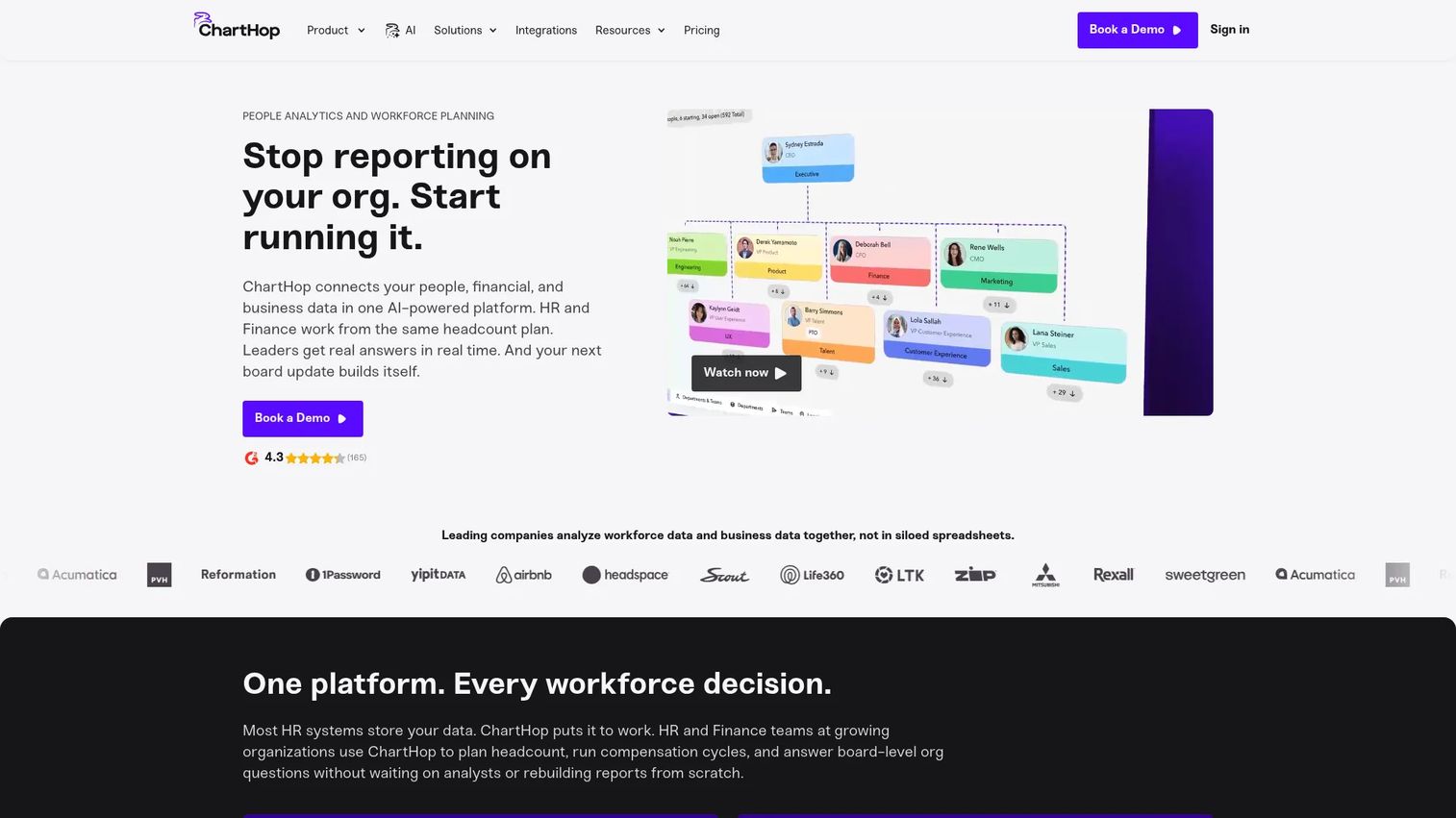Click the 4.3 star rating stars

tap(315, 459)
